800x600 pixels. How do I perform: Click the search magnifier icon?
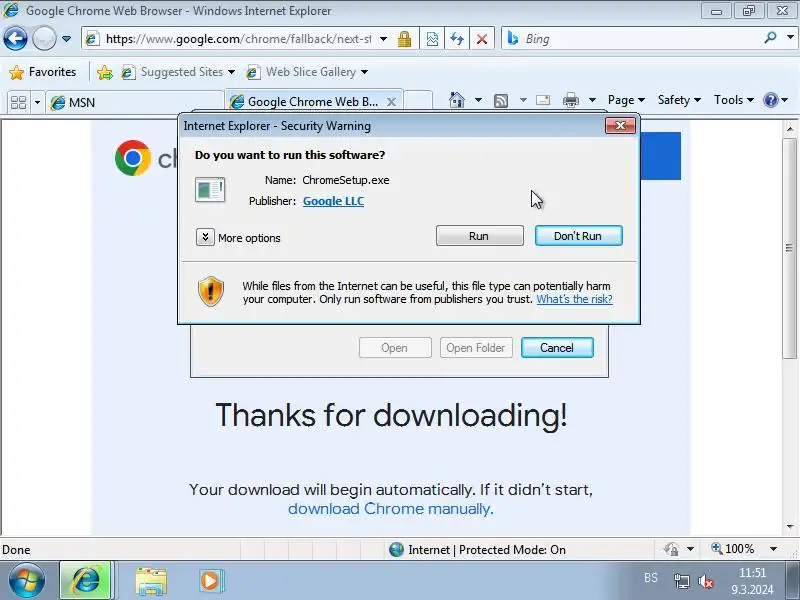(x=770, y=37)
